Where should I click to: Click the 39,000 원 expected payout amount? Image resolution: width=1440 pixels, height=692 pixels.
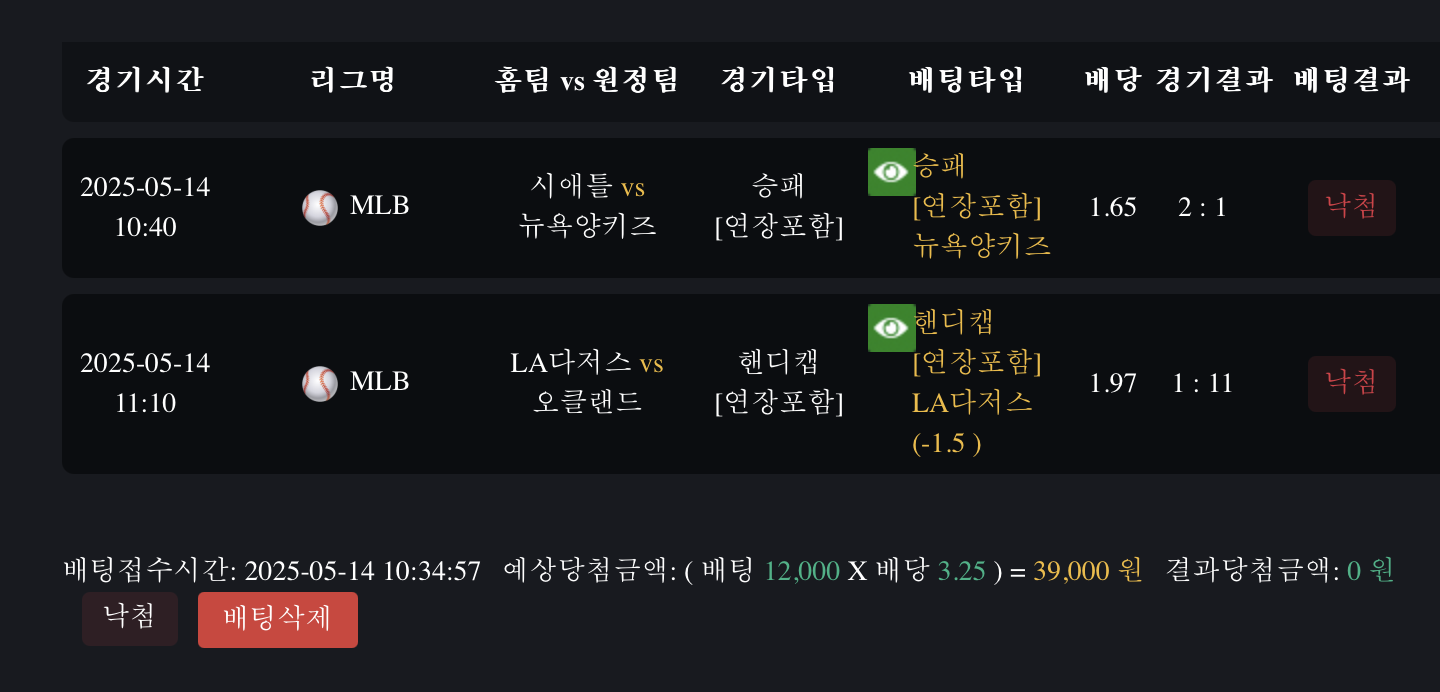pyautogui.click(x=1087, y=571)
